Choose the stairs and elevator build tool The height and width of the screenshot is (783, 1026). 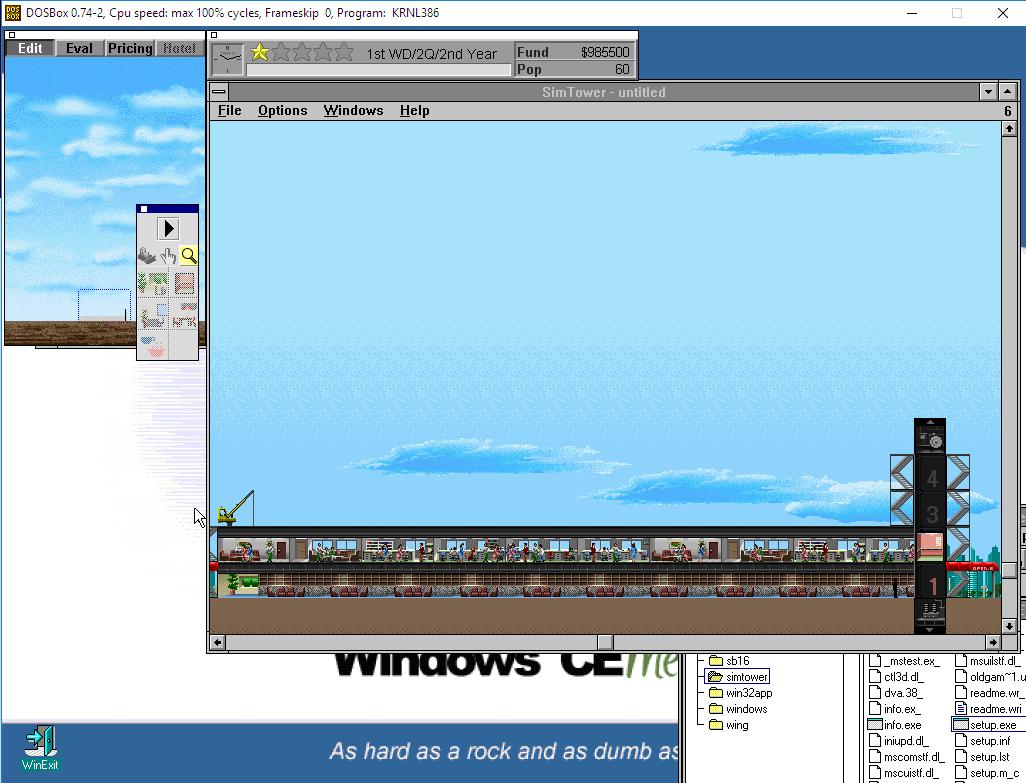point(185,284)
